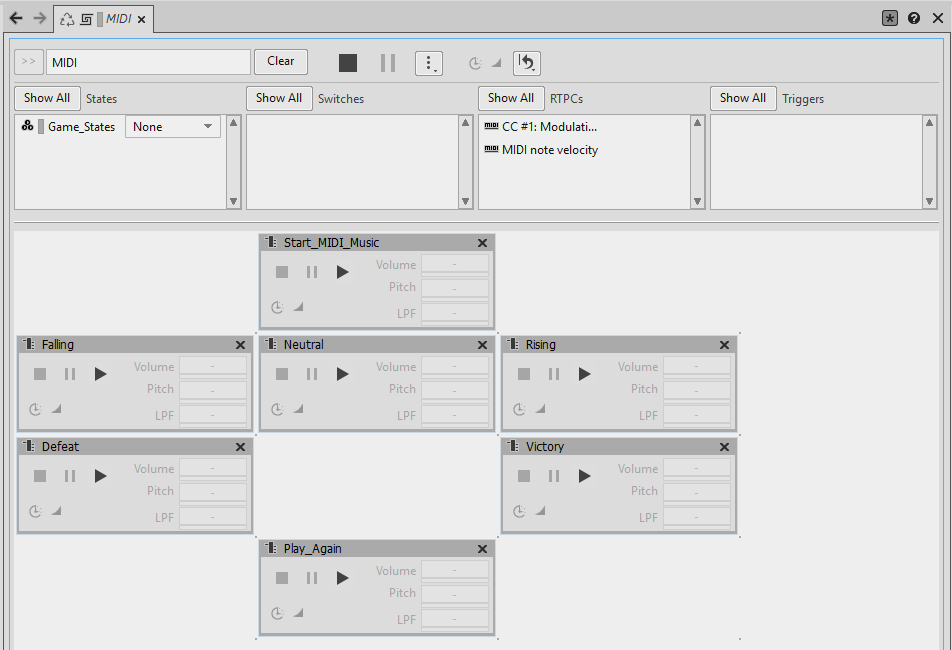Viewport: 952px width, 650px height.
Task: Click the Rising module Volume field
Action: click(696, 367)
